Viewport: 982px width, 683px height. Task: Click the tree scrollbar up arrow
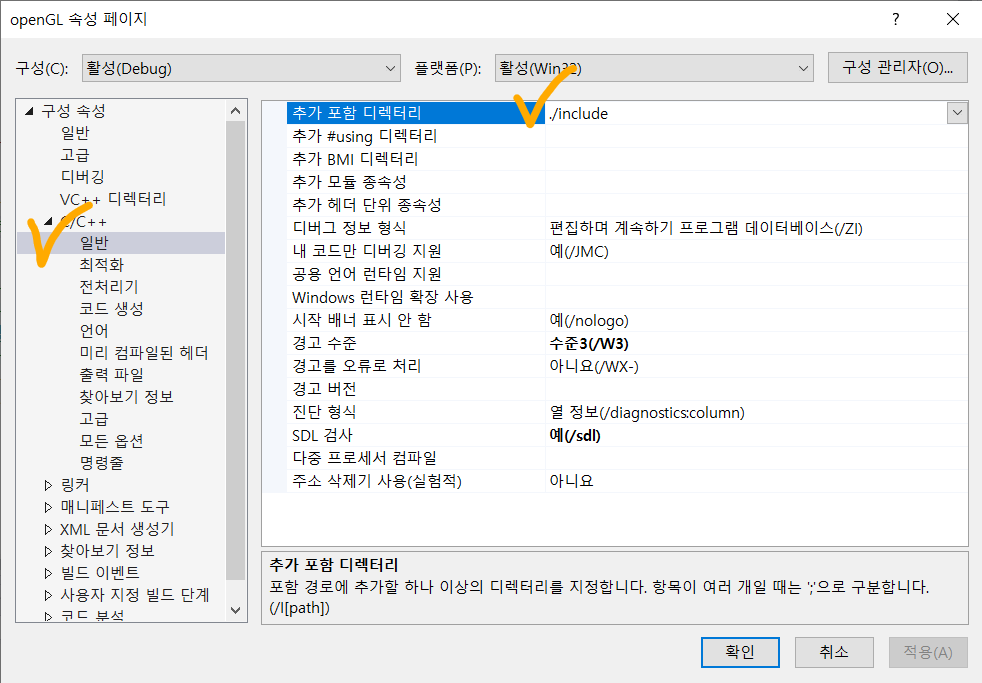click(x=235, y=111)
